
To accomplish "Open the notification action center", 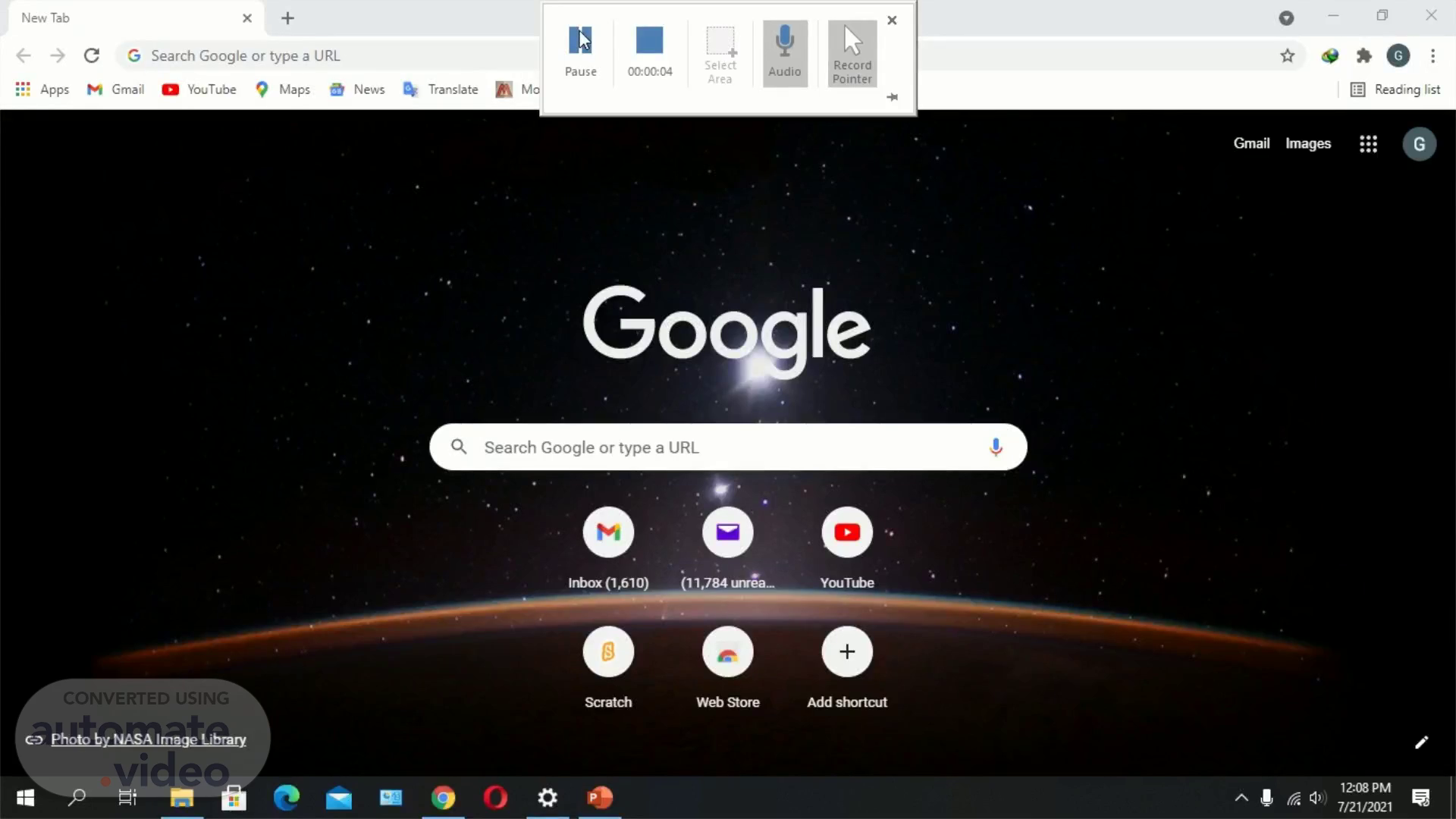I will point(1421,798).
